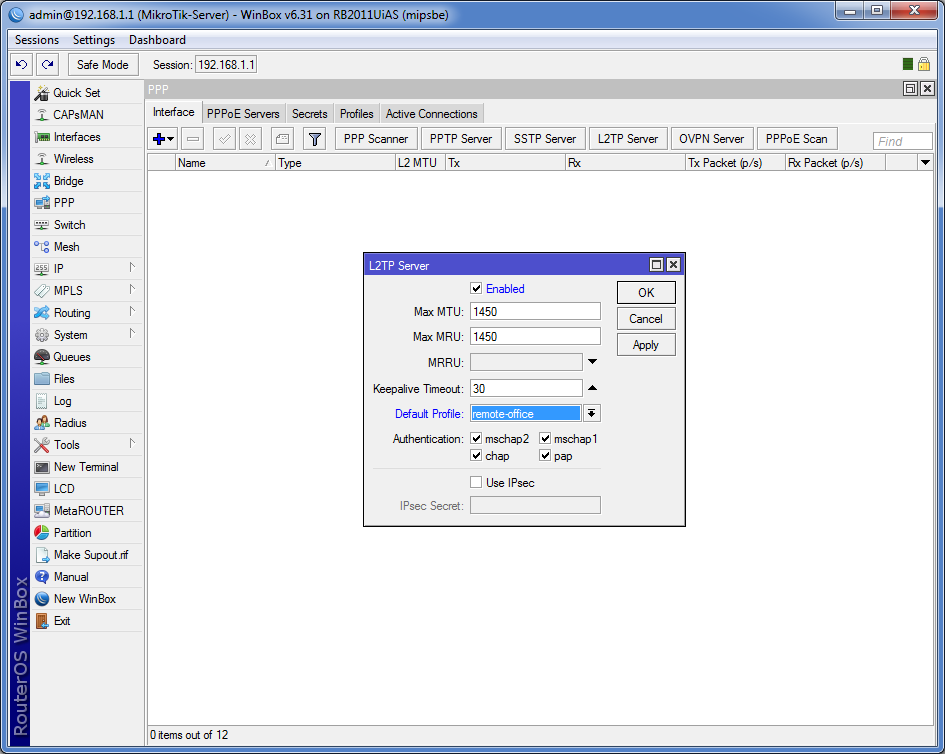Click the Find search box
The image size is (945, 754).
click(x=902, y=141)
